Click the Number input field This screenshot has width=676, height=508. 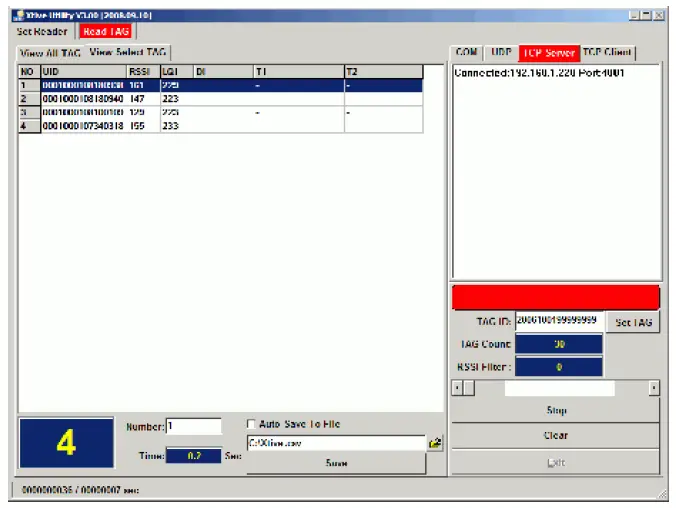(x=194, y=426)
